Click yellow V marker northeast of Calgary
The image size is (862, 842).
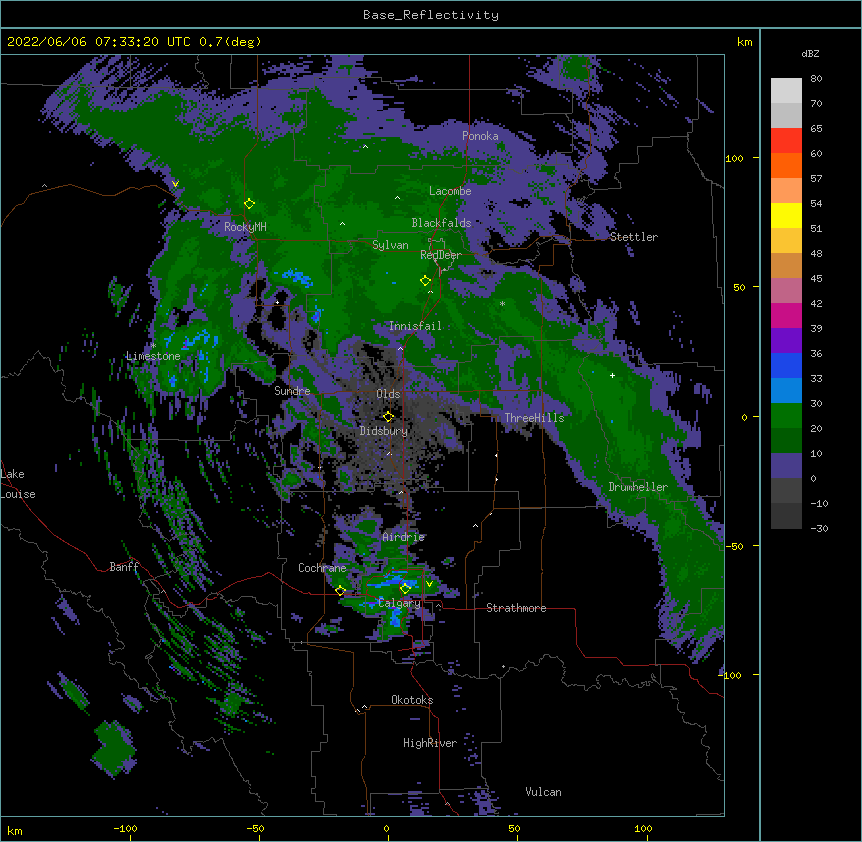point(429,584)
